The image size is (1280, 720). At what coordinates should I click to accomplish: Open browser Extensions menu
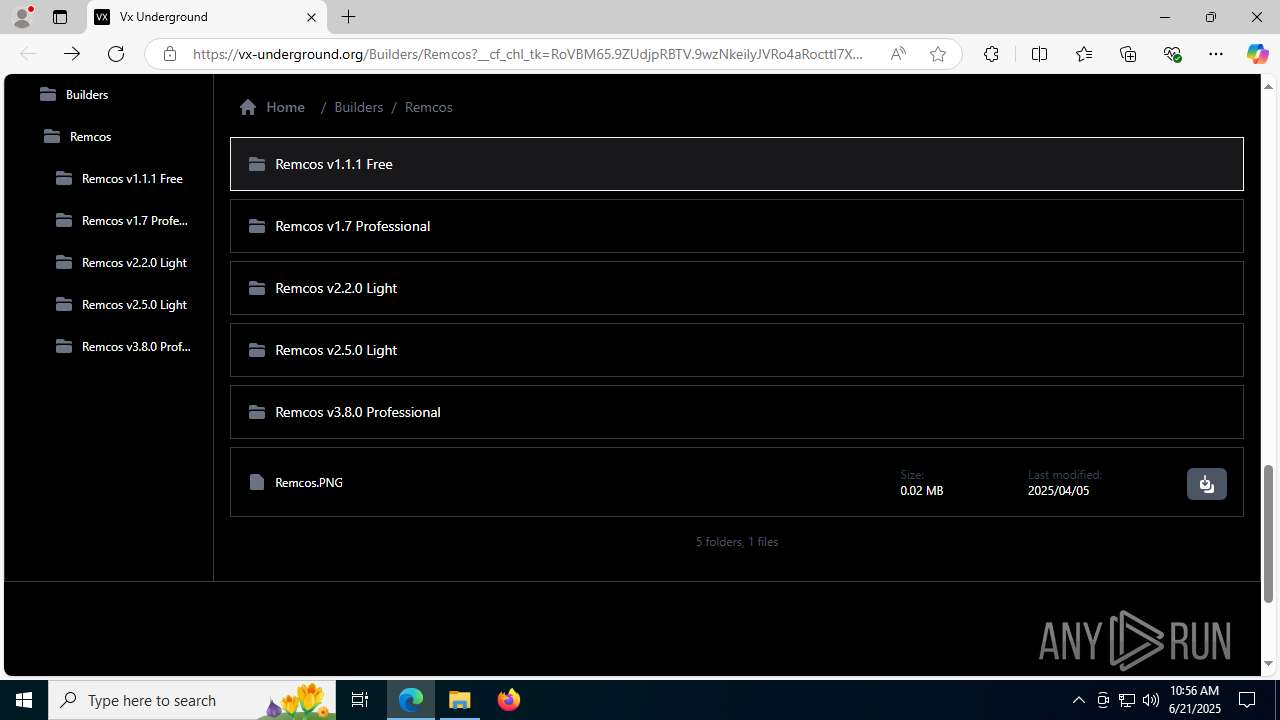pos(991,54)
